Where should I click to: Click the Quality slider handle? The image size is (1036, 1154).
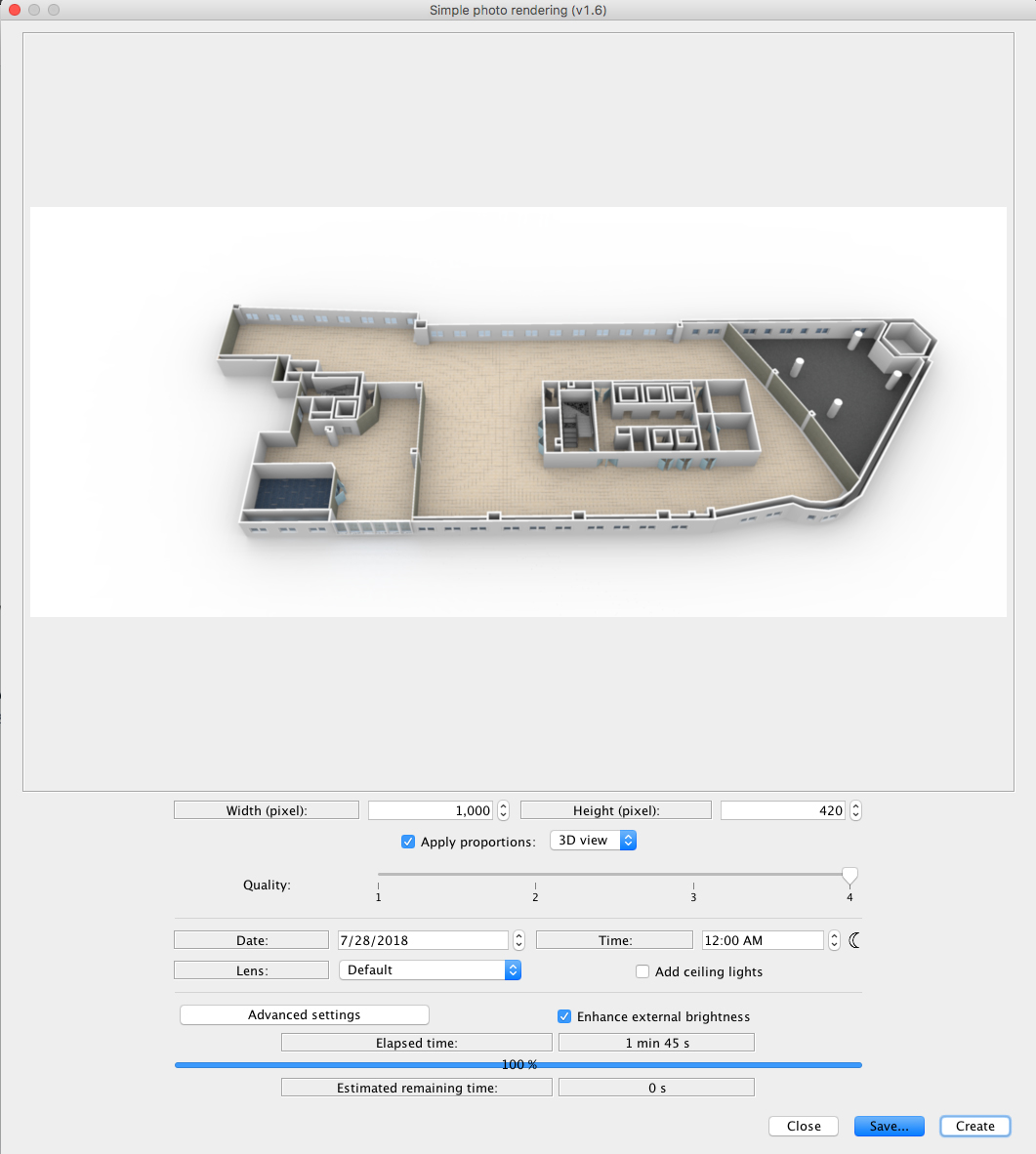[x=850, y=875]
